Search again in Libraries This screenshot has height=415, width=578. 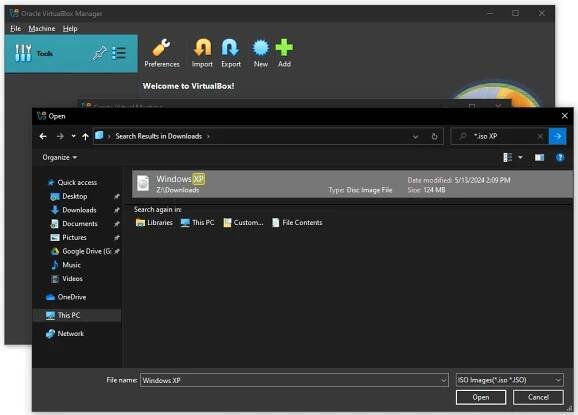(154, 223)
